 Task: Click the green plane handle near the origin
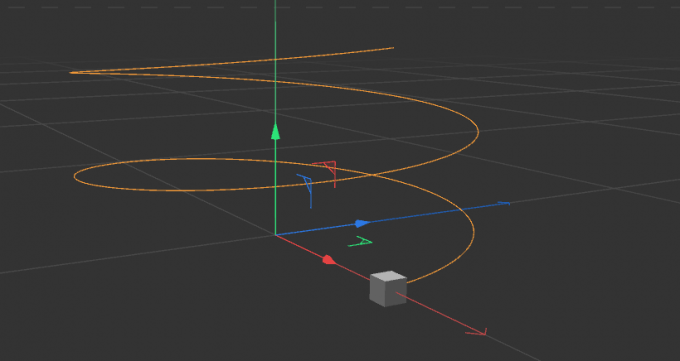pyautogui.click(x=360, y=242)
